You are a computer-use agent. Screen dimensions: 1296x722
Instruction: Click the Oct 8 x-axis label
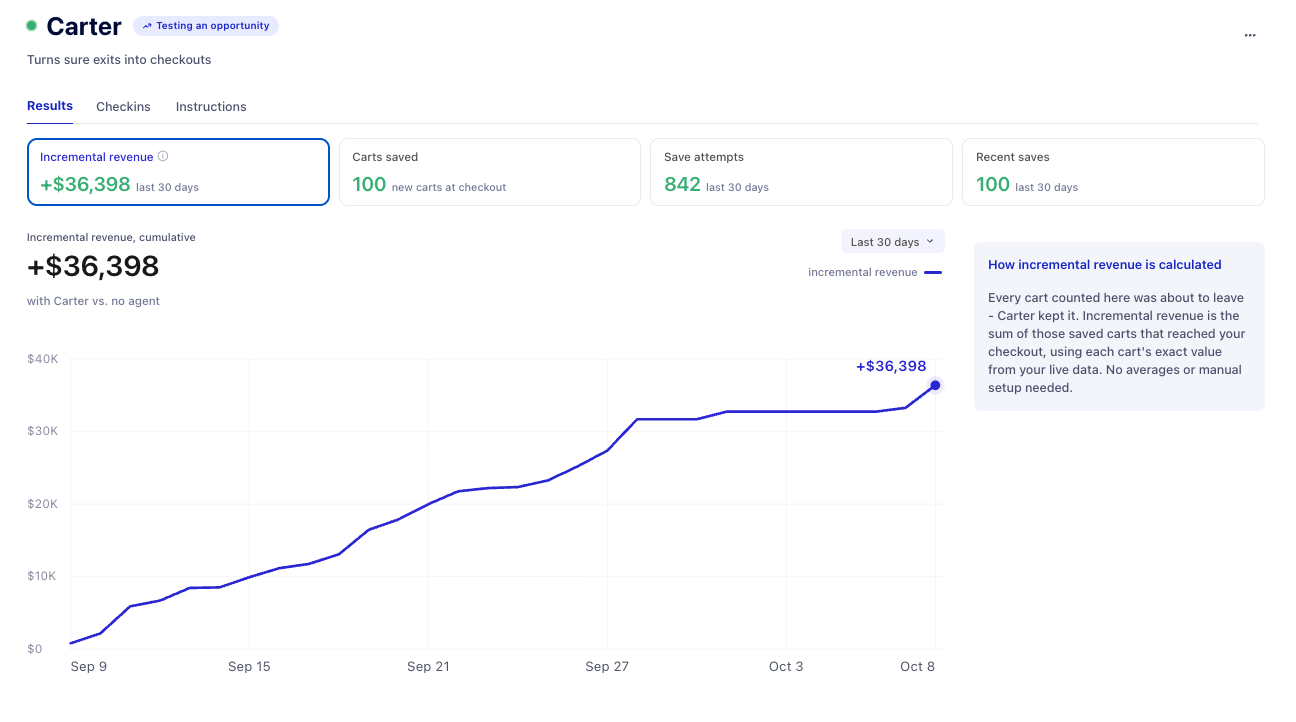917,667
